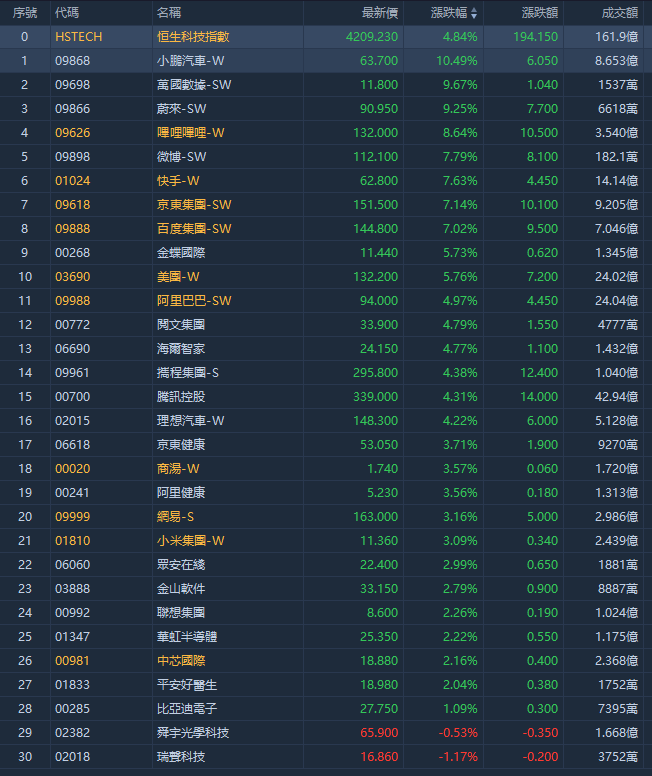Click stock code 09868

point(73,61)
